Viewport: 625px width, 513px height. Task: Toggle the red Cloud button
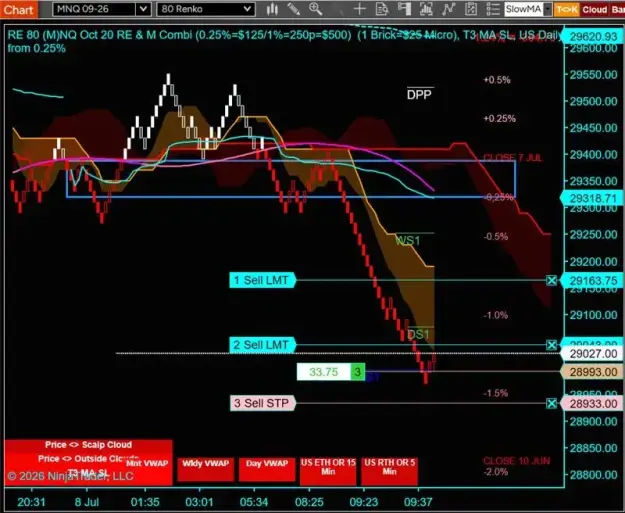point(594,9)
